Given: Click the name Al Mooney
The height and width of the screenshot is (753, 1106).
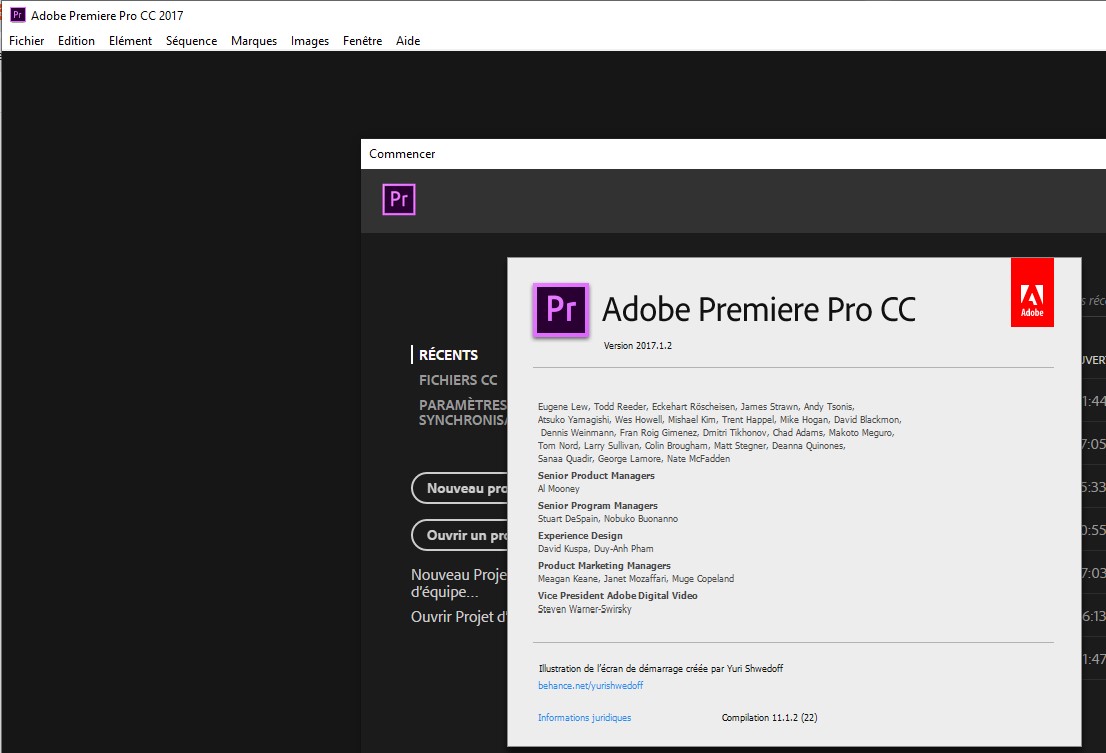Looking at the screenshot, I should coord(559,489).
